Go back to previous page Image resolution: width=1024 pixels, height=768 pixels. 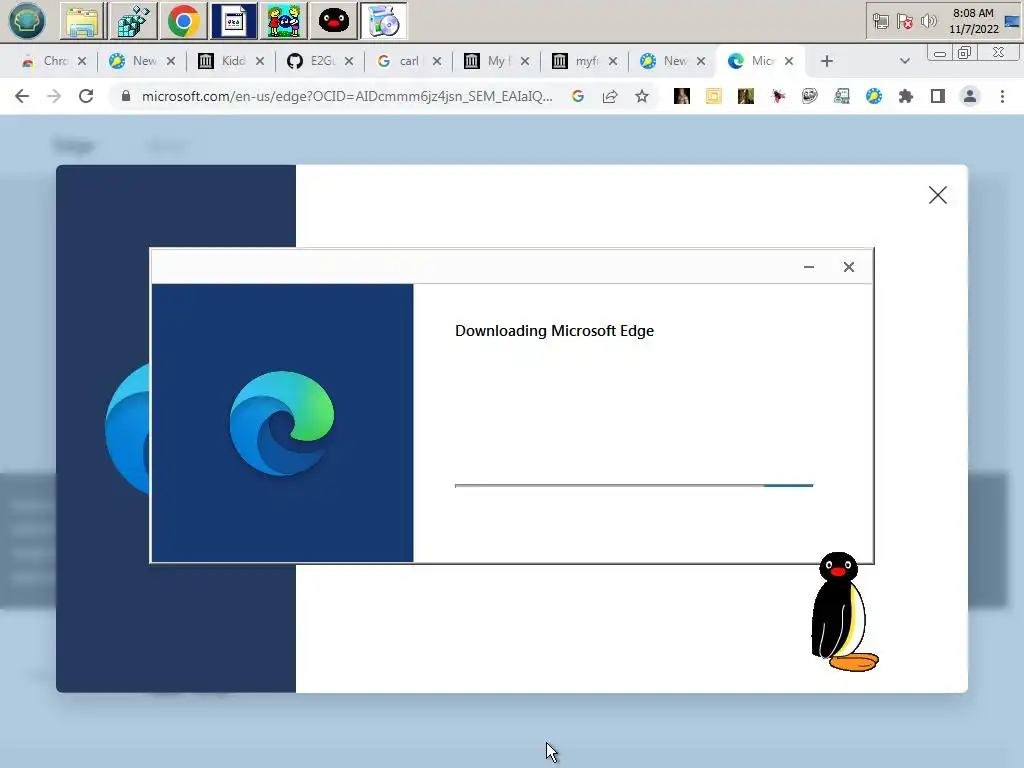pos(22,97)
